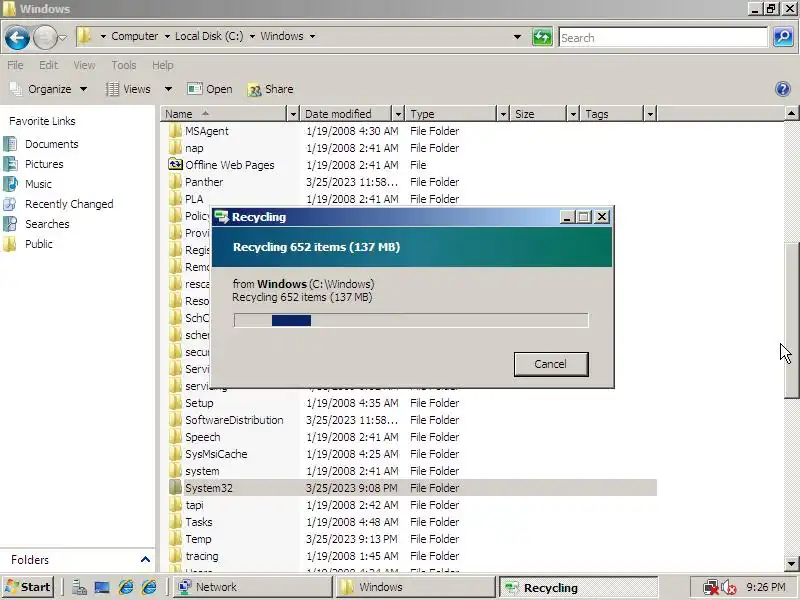Click the Search magnifier button
This screenshot has height=600, width=800.
pos(783,37)
